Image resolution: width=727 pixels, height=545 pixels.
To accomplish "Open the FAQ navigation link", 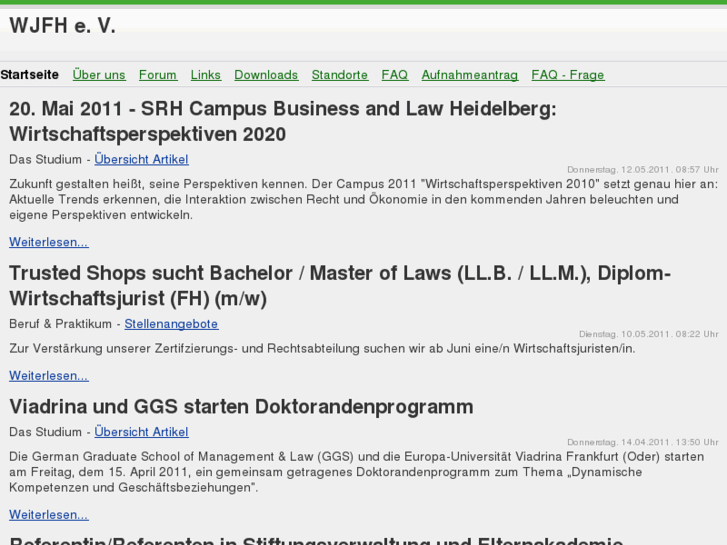I will tap(395, 75).
